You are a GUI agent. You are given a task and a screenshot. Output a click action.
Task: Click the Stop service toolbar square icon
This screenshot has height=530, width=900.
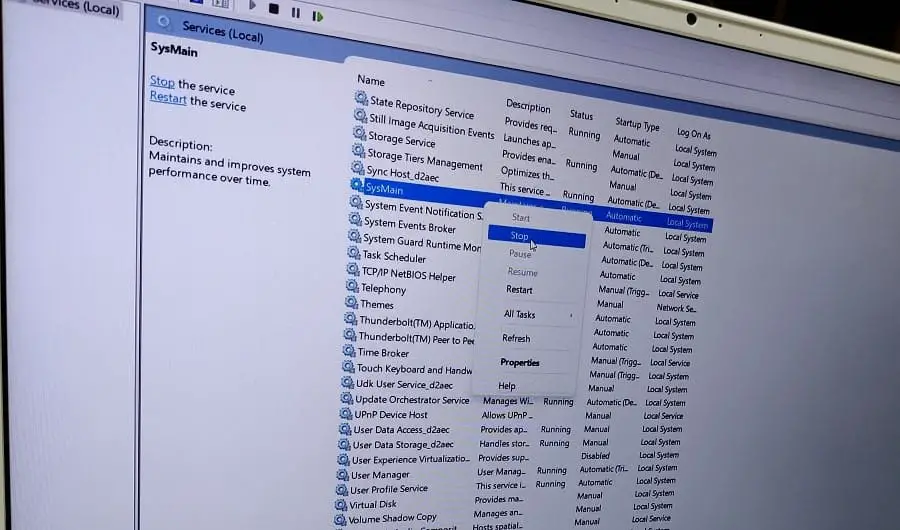(274, 9)
